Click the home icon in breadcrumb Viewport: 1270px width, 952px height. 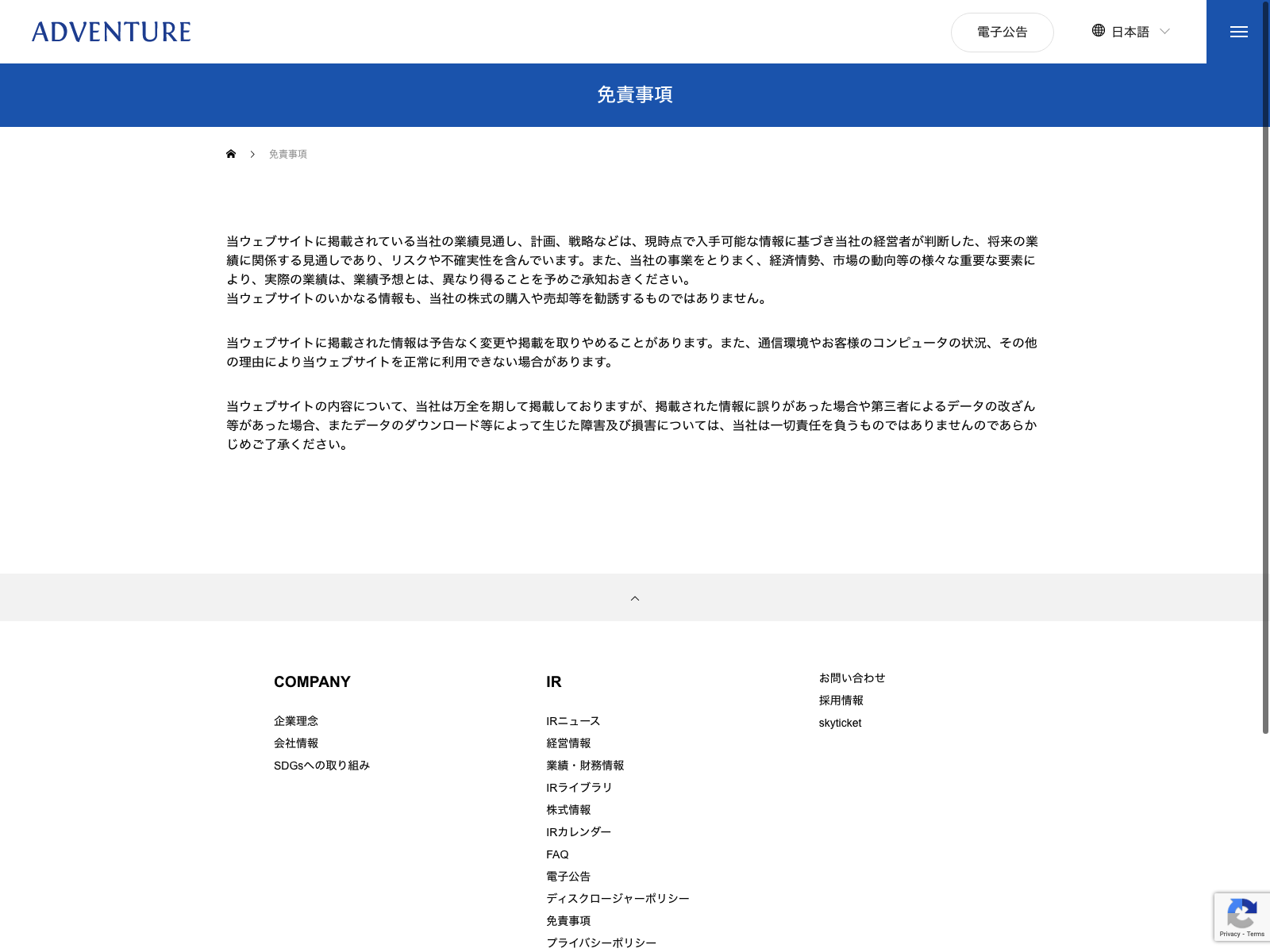[x=231, y=154]
